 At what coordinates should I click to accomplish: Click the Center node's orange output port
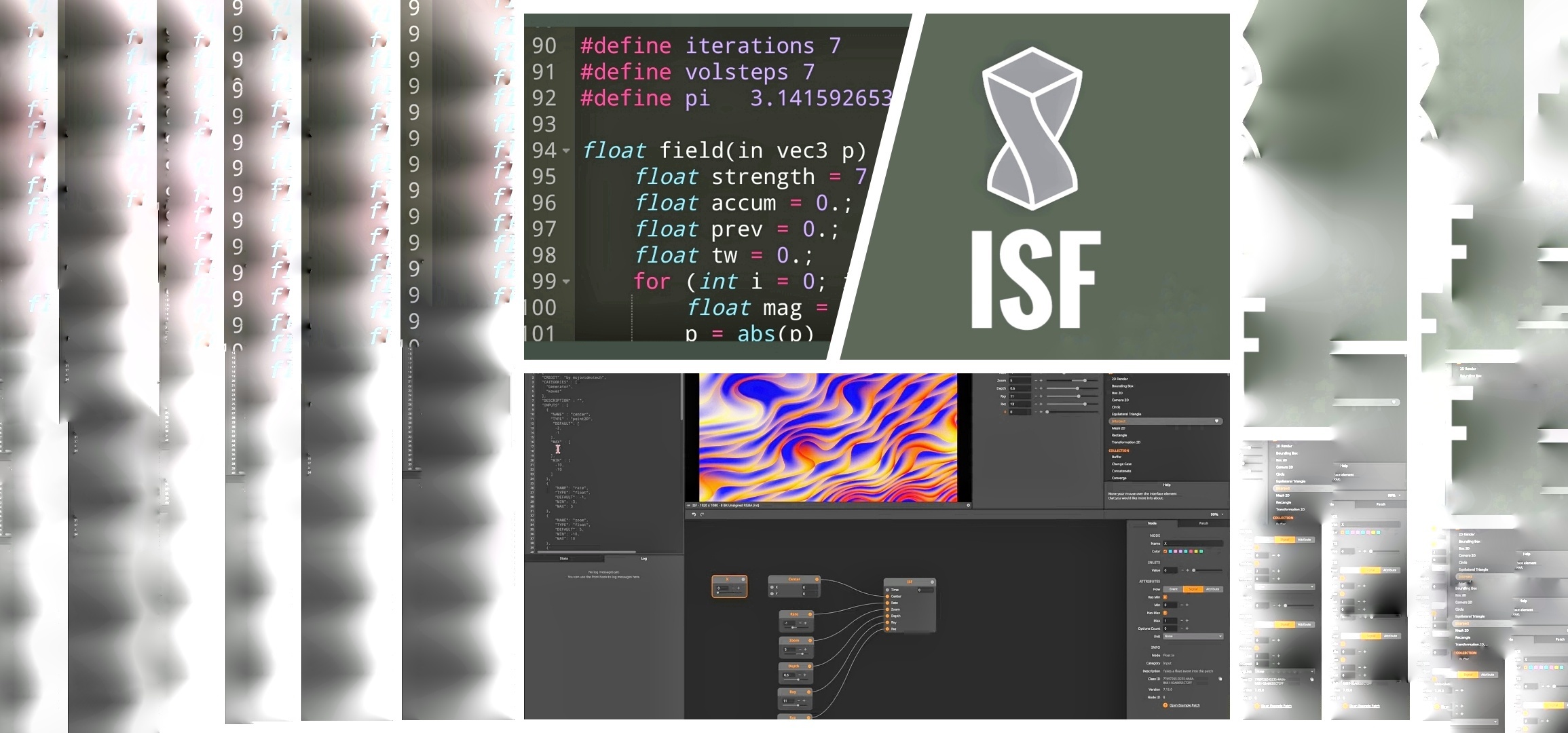[x=817, y=580]
